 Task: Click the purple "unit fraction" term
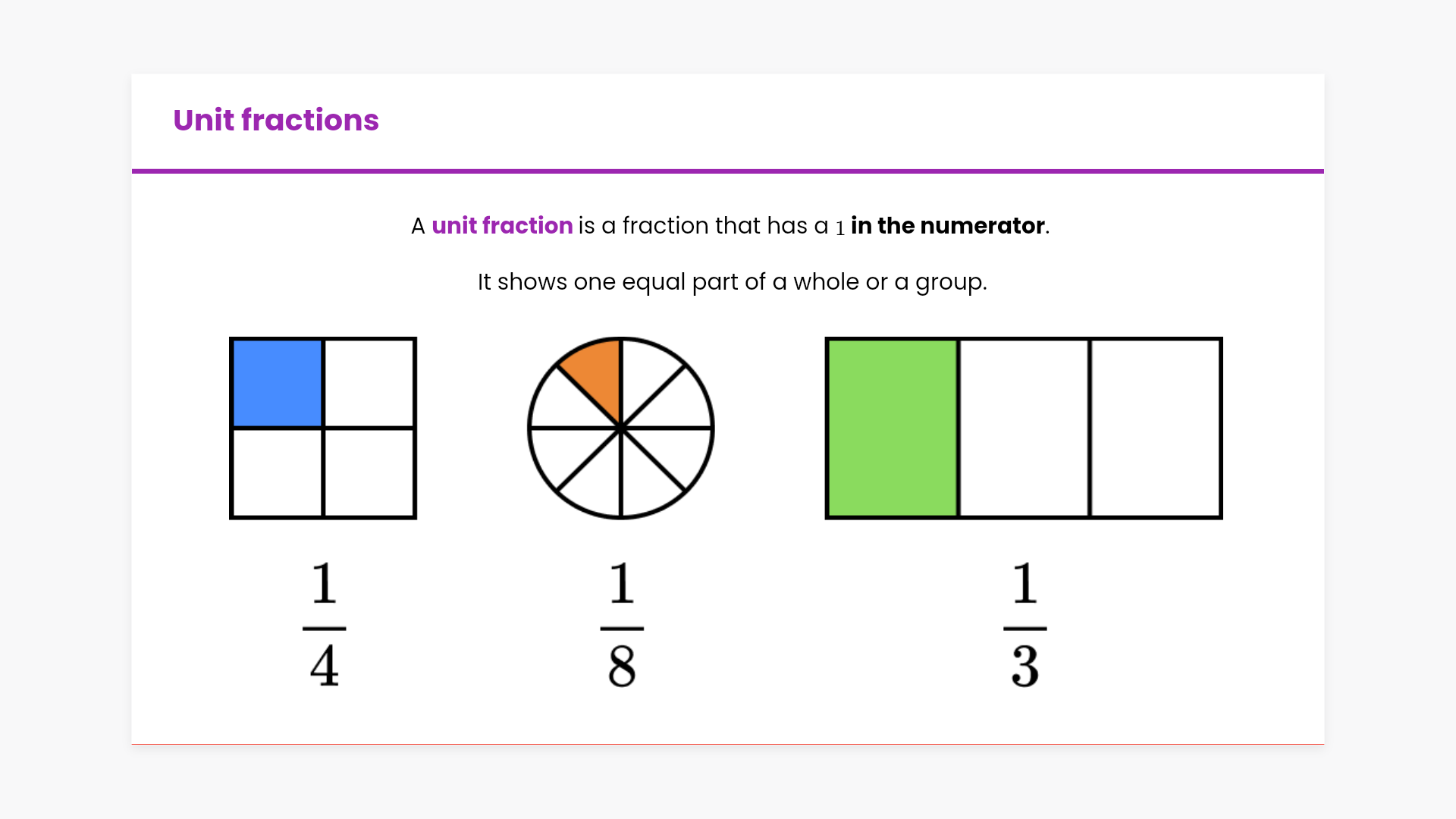click(502, 226)
